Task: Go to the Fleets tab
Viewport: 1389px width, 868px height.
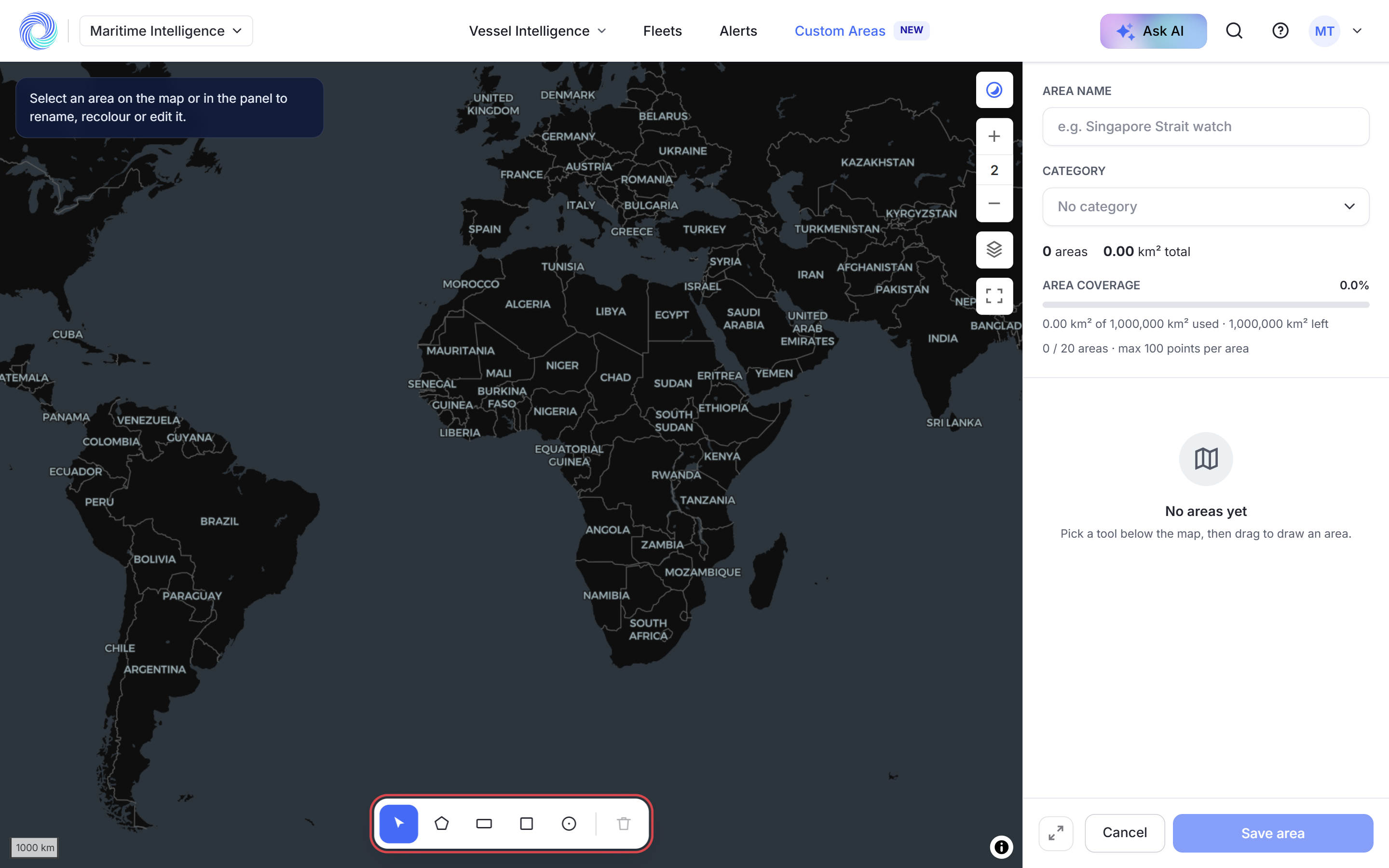Action: 662,31
